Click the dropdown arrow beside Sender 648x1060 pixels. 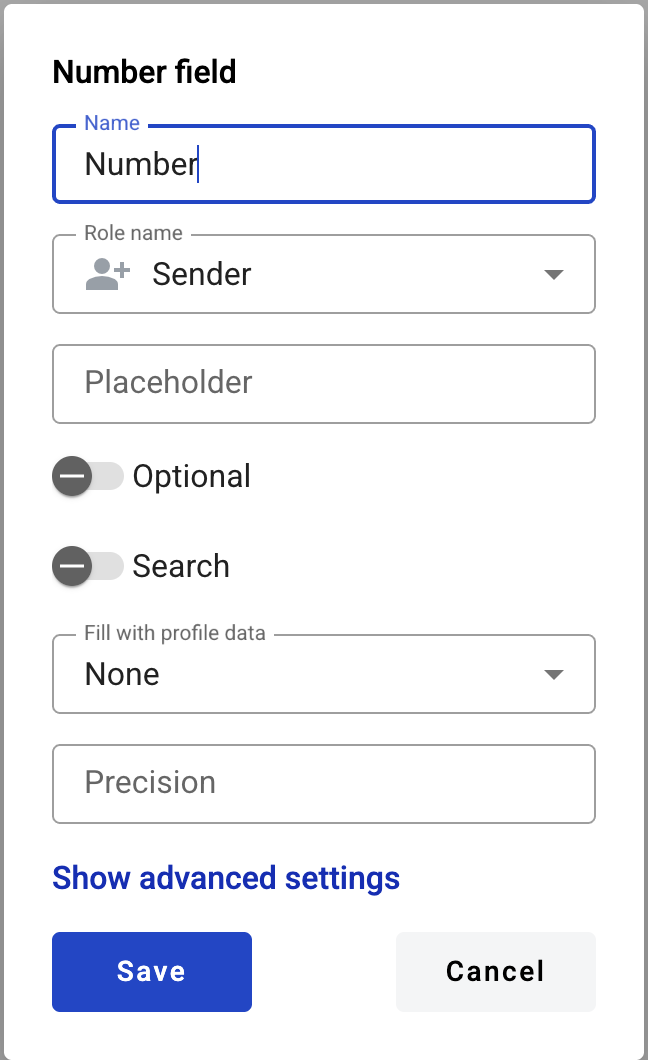pyautogui.click(x=553, y=274)
